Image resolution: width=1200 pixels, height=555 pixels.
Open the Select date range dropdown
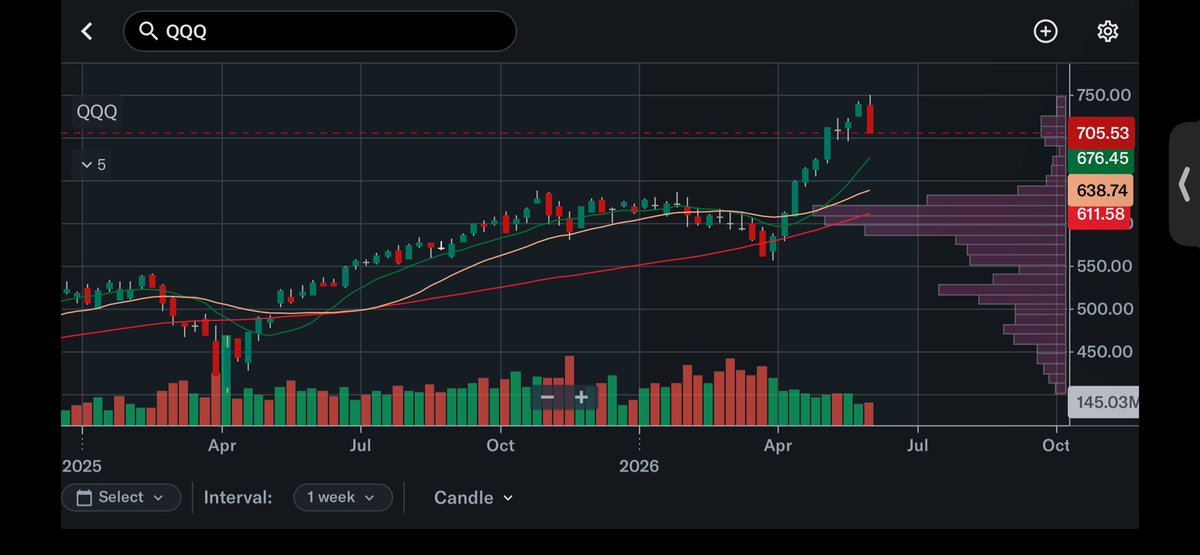(121, 497)
